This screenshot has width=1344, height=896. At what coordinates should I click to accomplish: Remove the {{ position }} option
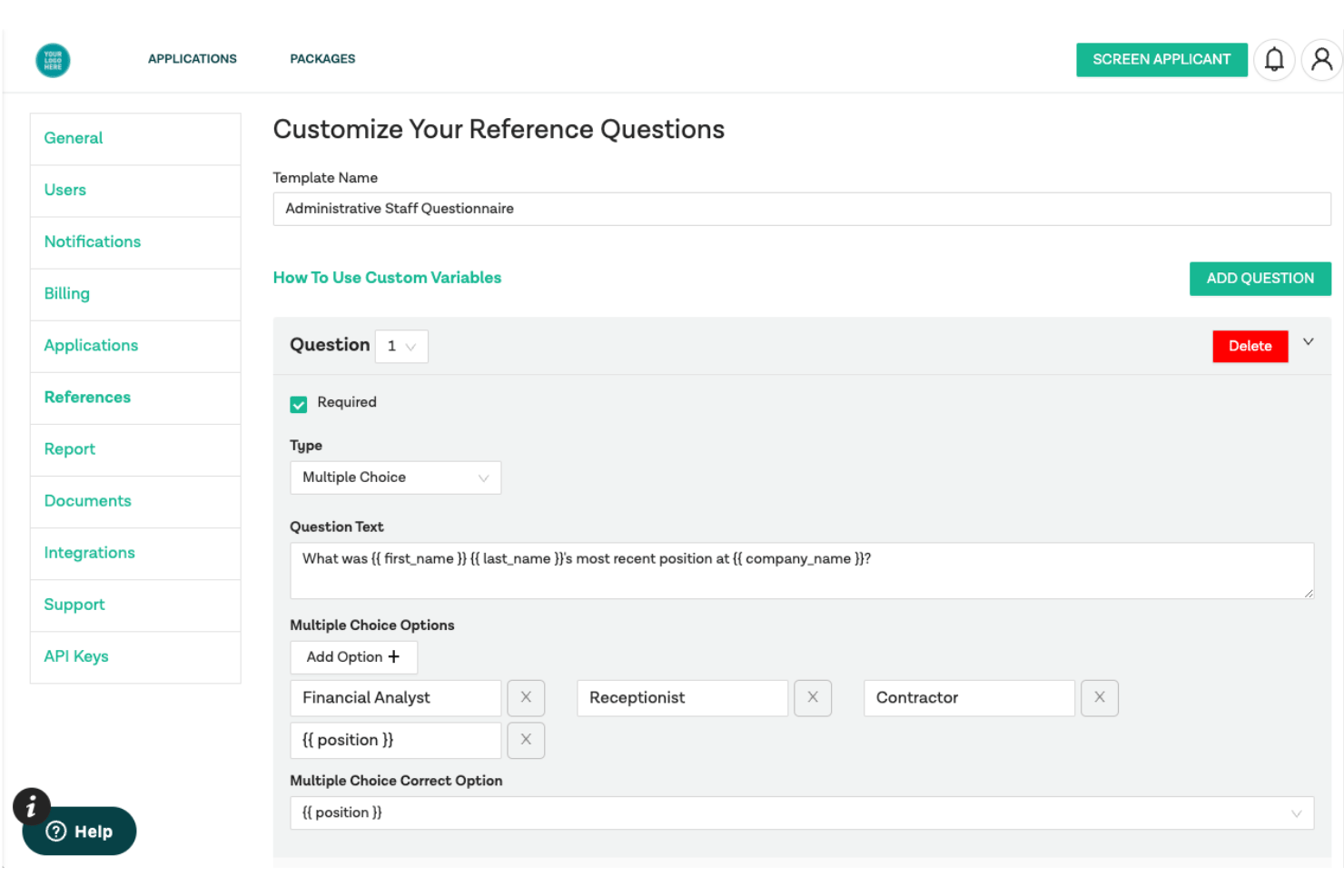point(526,741)
